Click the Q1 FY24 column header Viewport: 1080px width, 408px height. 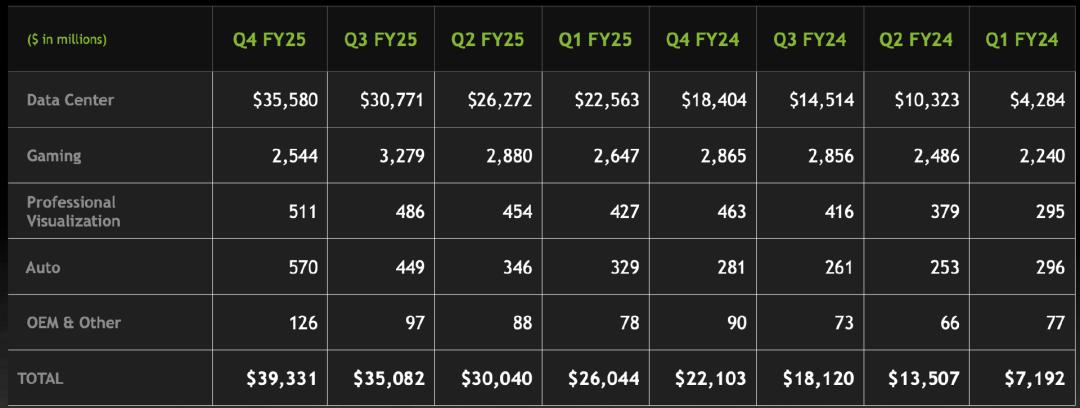click(x=1022, y=40)
